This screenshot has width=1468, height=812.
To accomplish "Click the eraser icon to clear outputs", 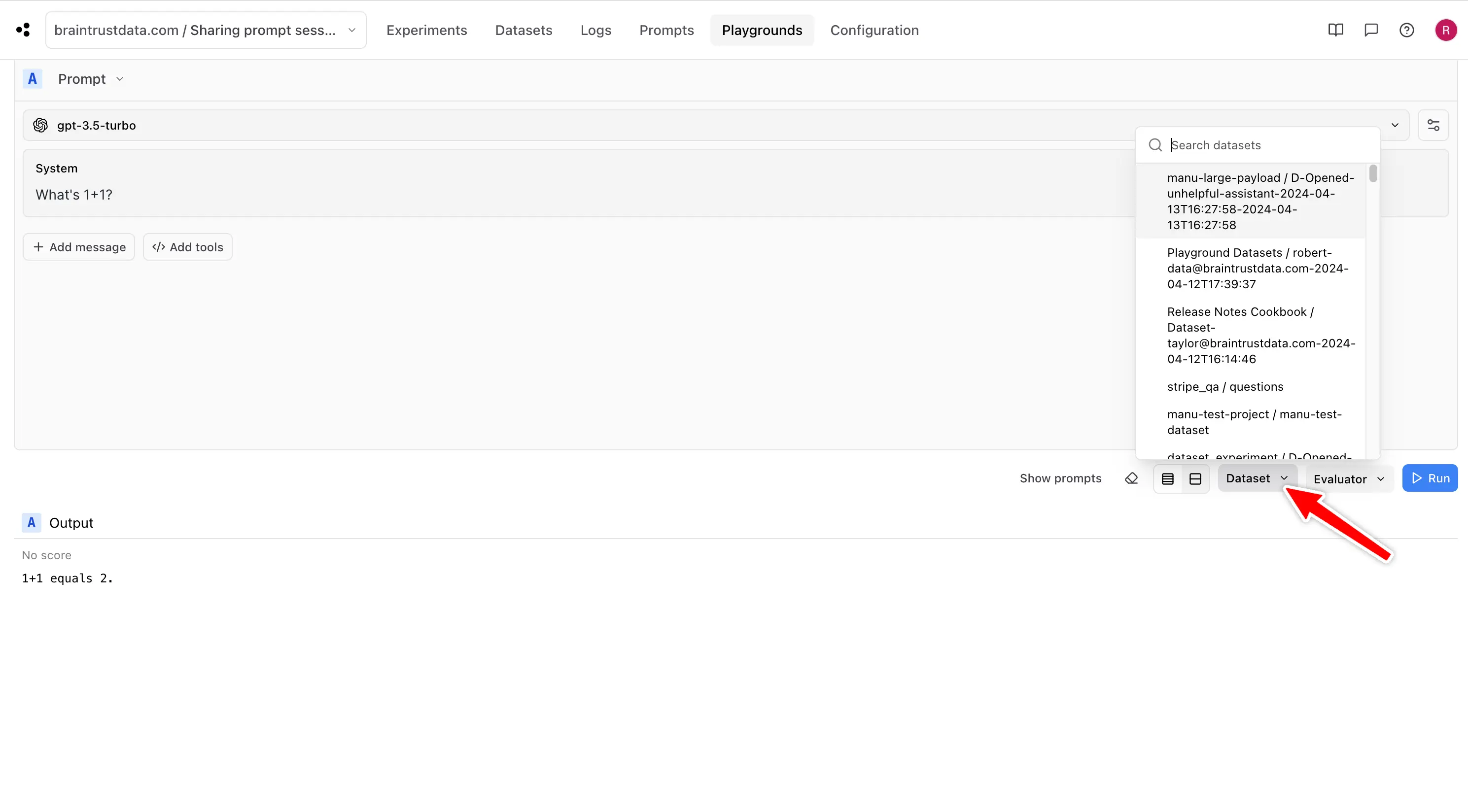I will point(1132,478).
